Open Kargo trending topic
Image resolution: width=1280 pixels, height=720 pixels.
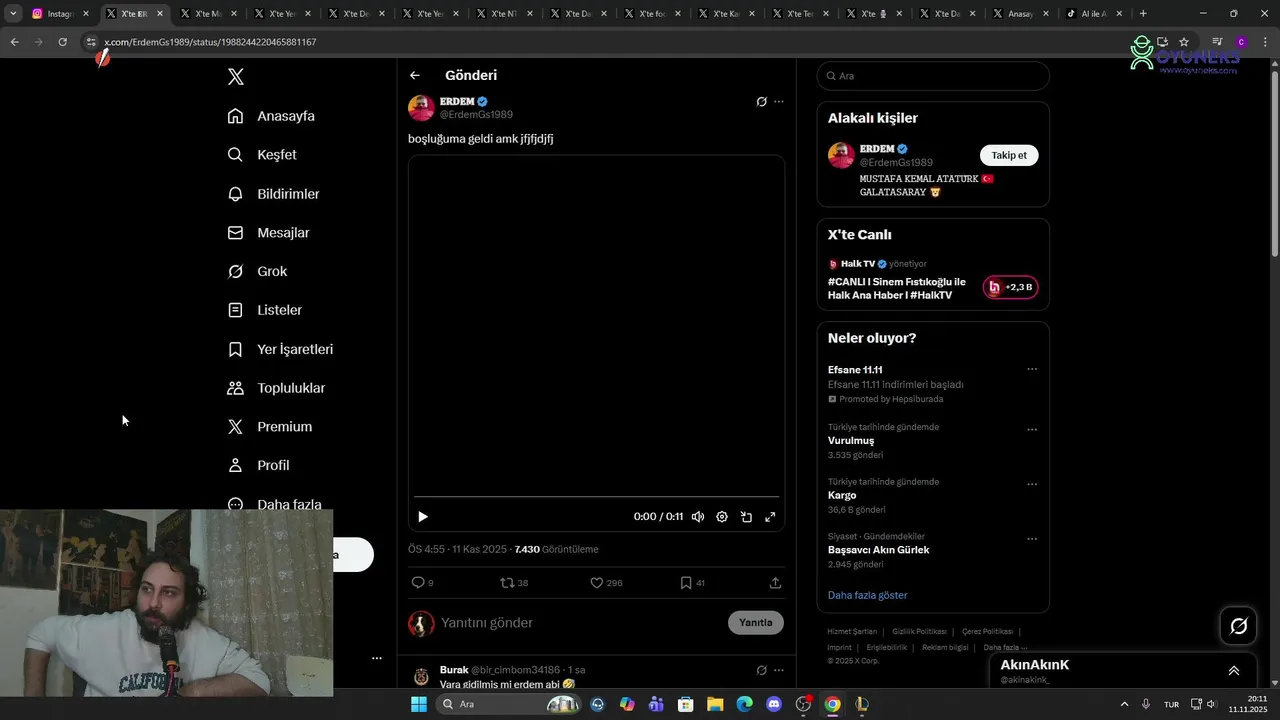pyautogui.click(x=842, y=496)
